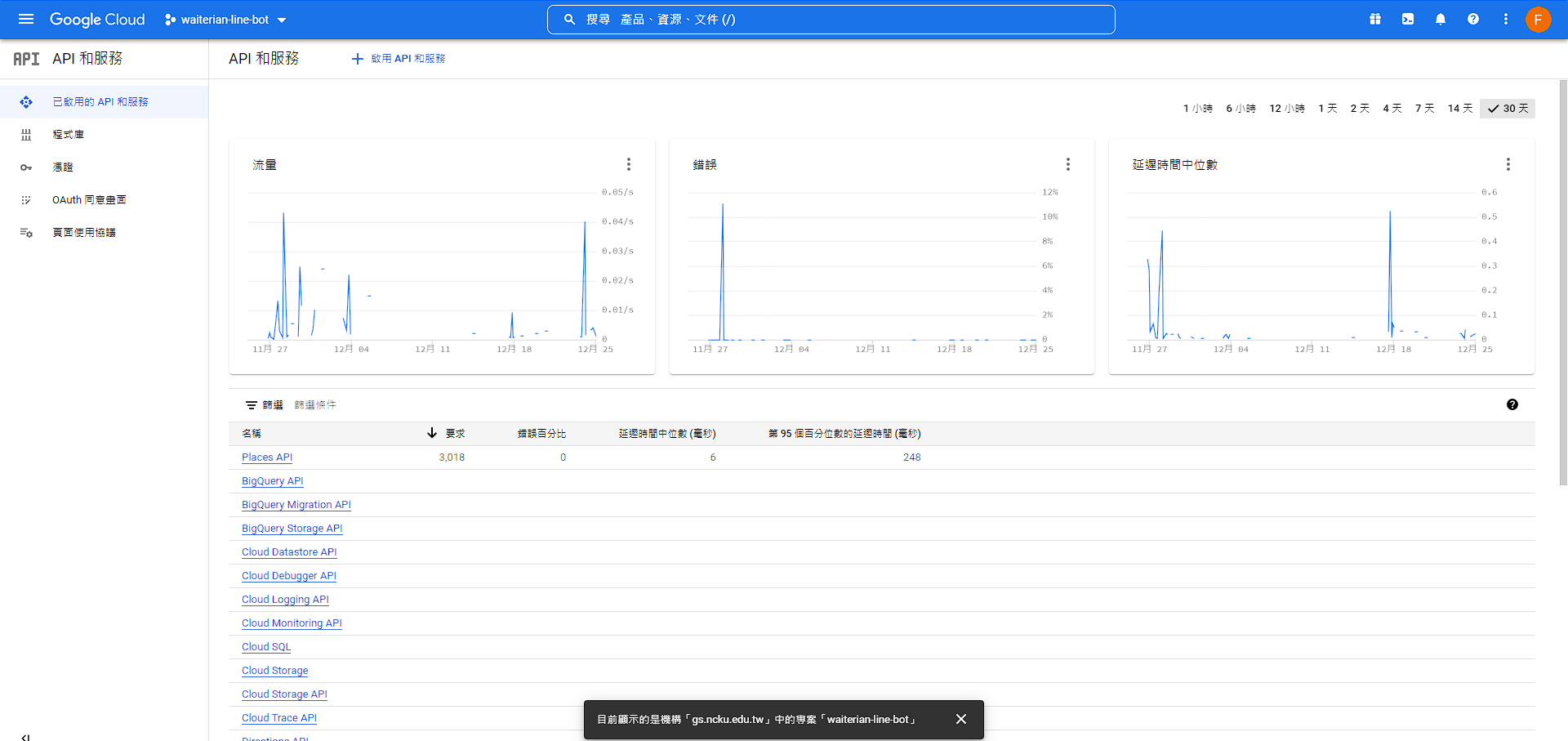Open the Cloud Storage API link
The height and width of the screenshot is (741, 1568).
(x=284, y=694)
